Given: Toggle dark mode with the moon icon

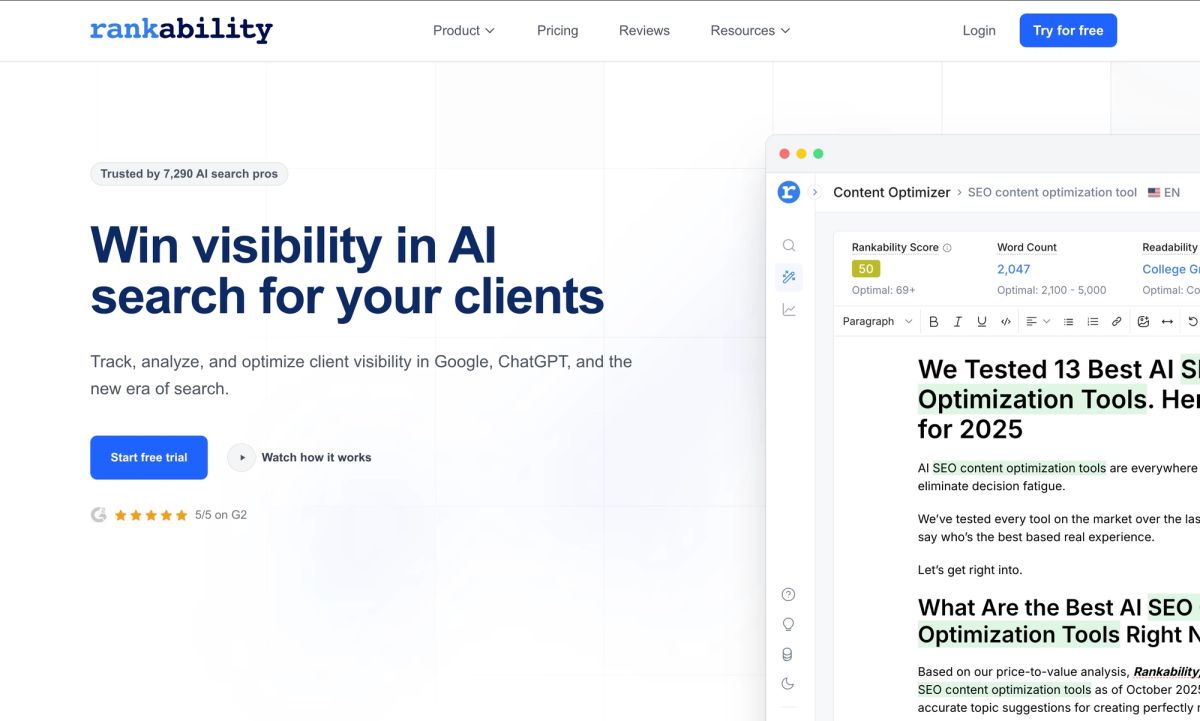Looking at the screenshot, I should pos(788,684).
